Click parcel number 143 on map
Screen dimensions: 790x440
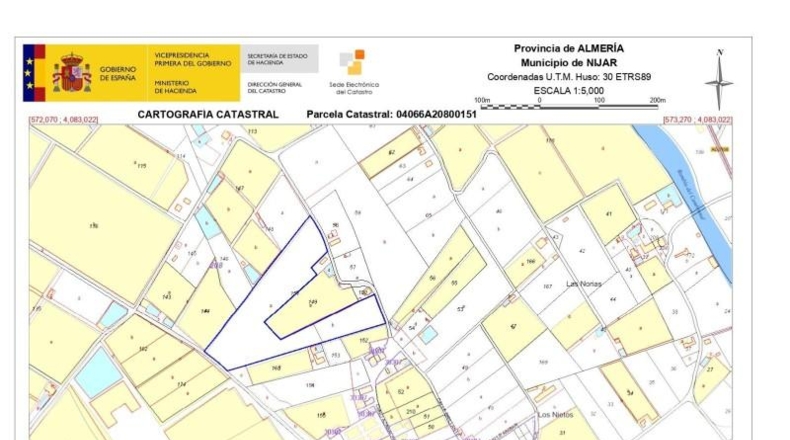(167, 297)
